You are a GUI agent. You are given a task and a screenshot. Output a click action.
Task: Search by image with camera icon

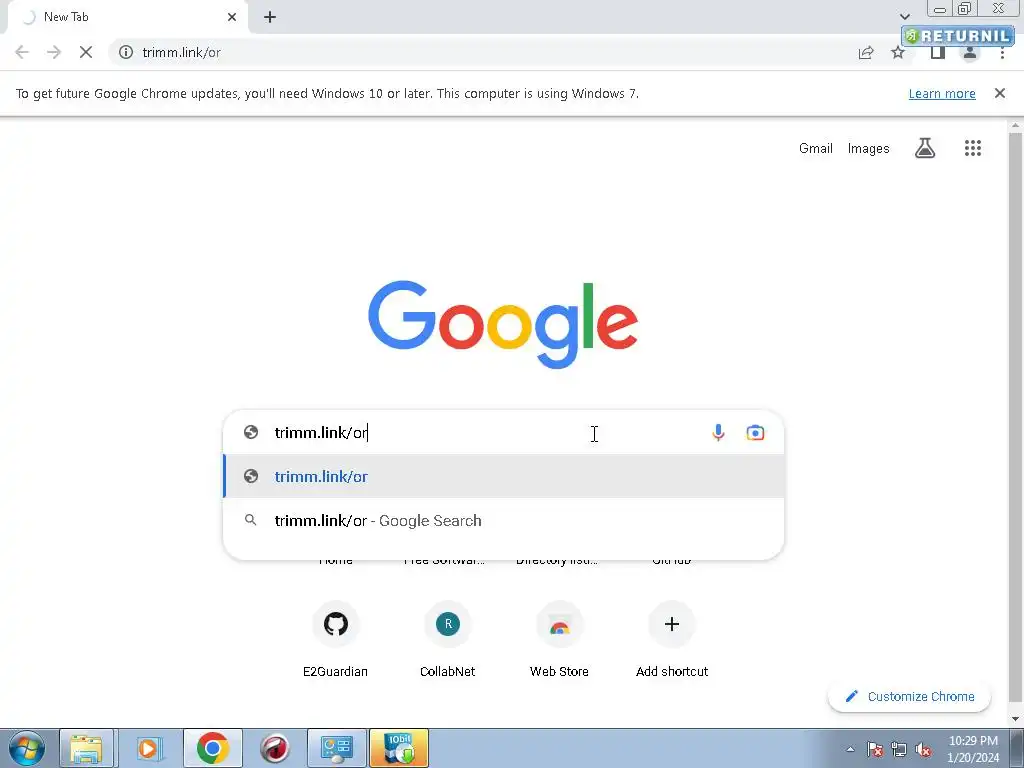[x=755, y=432]
